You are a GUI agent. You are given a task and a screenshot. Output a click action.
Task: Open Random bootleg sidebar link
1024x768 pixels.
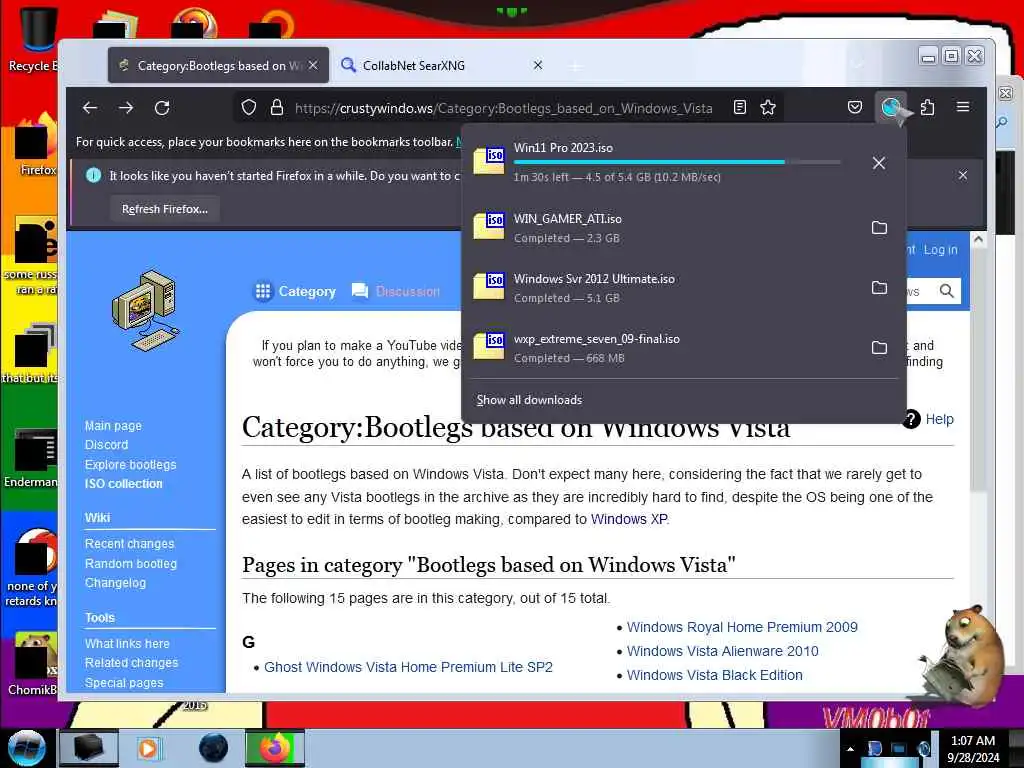131,564
